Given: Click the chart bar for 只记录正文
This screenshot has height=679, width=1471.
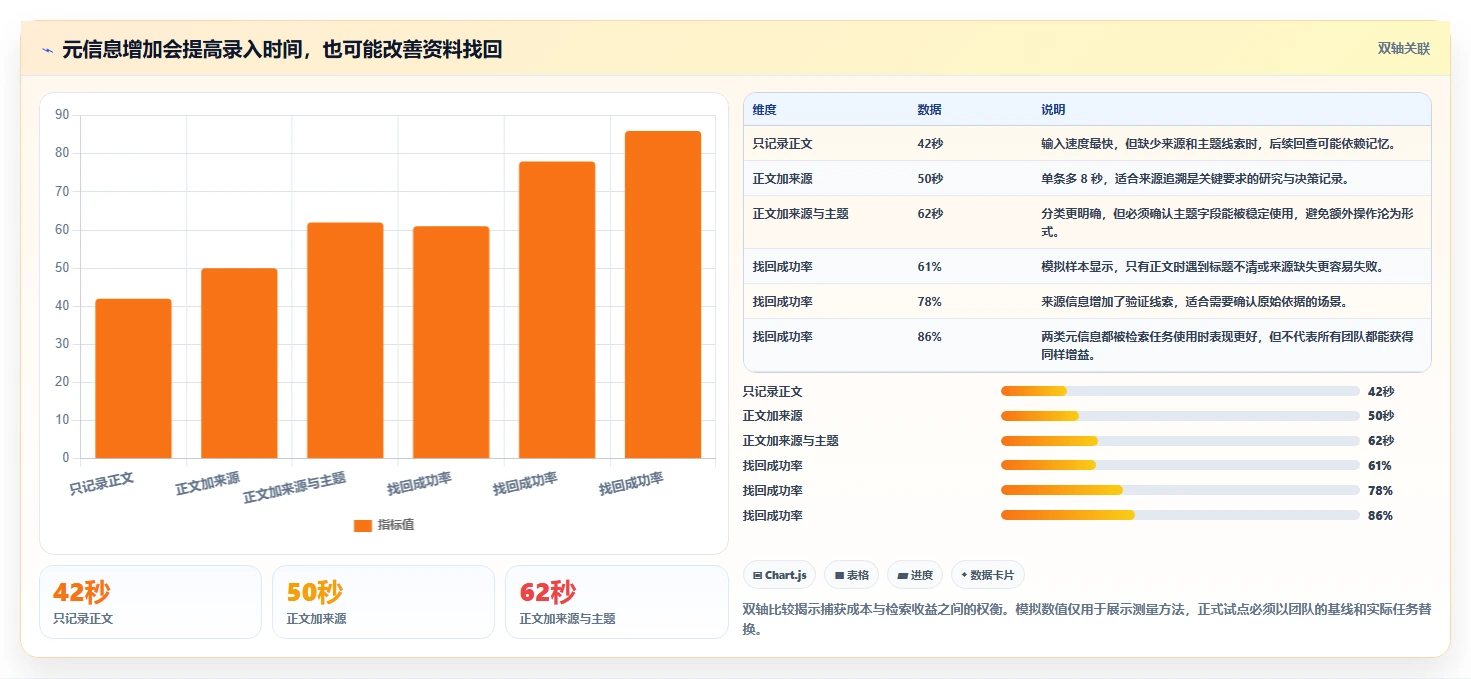Looking at the screenshot, I should coord(133,378).
